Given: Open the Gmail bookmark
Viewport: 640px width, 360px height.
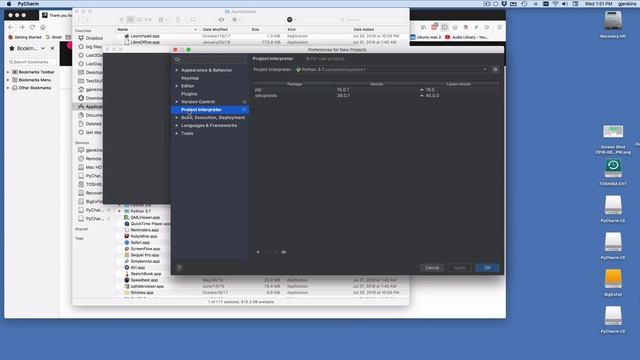Looking at the screenshot, I should coord(54,37).
